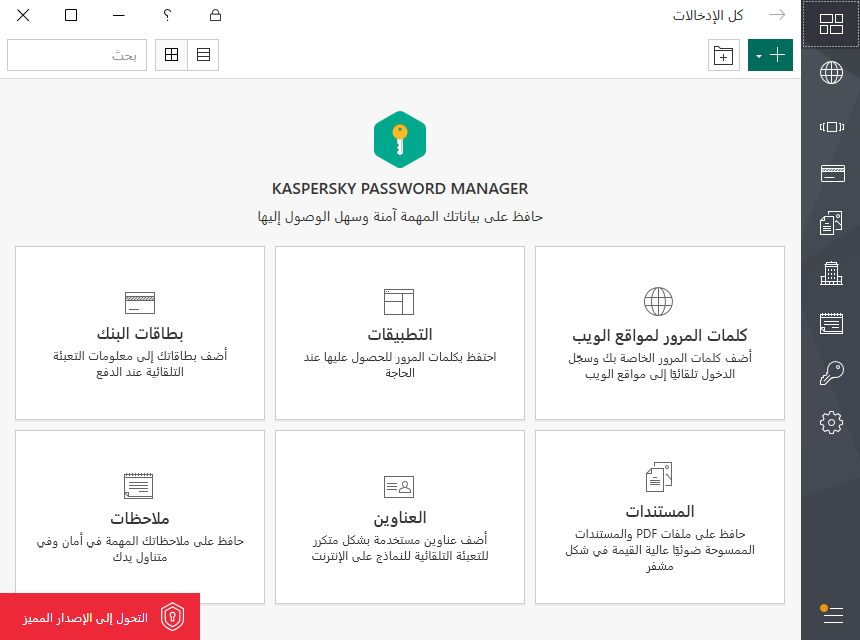The image size is (860, 640).
Task: Open the Addresses building icon in sidebar
Action: tap(831, 273)
